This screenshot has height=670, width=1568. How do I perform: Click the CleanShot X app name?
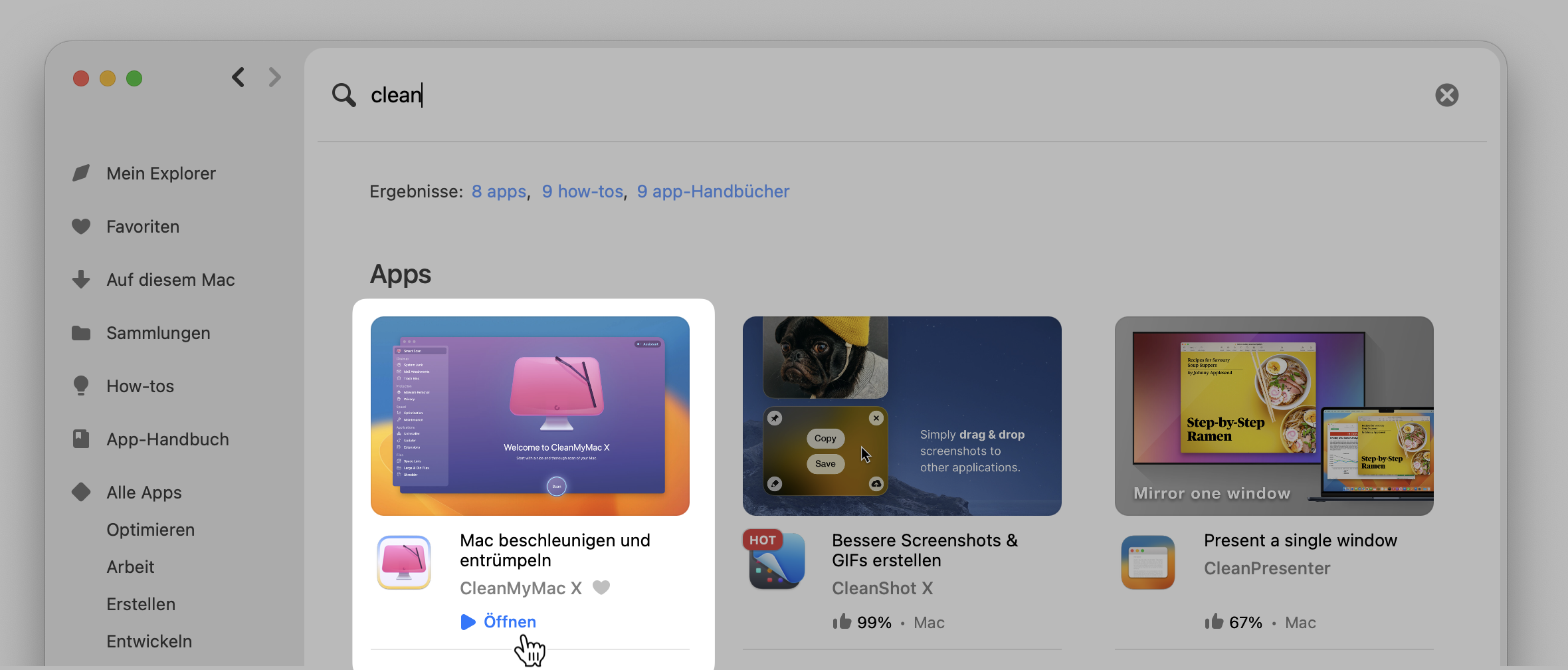[x=882, y=588]
